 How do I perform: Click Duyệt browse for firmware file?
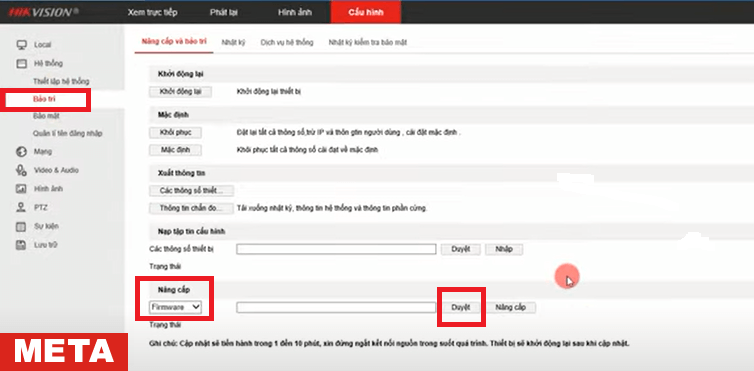tap(460, 308)
